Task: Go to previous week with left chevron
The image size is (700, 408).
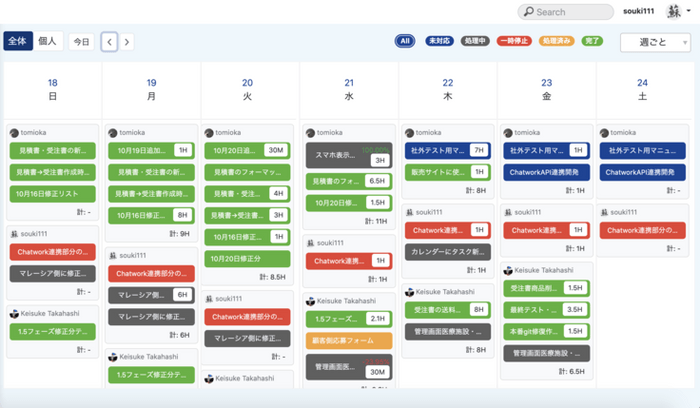Action: pyautogui.click(x=109, y=42)
